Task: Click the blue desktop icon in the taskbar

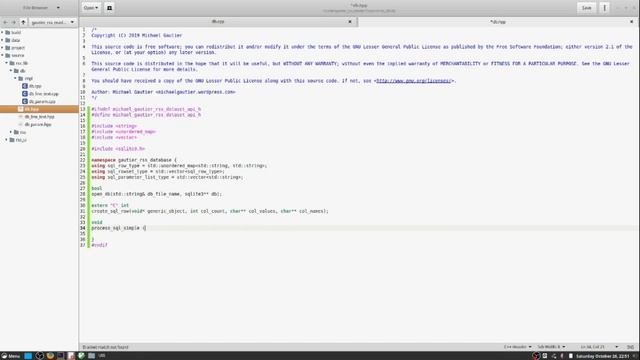Action: coord(28,356)
